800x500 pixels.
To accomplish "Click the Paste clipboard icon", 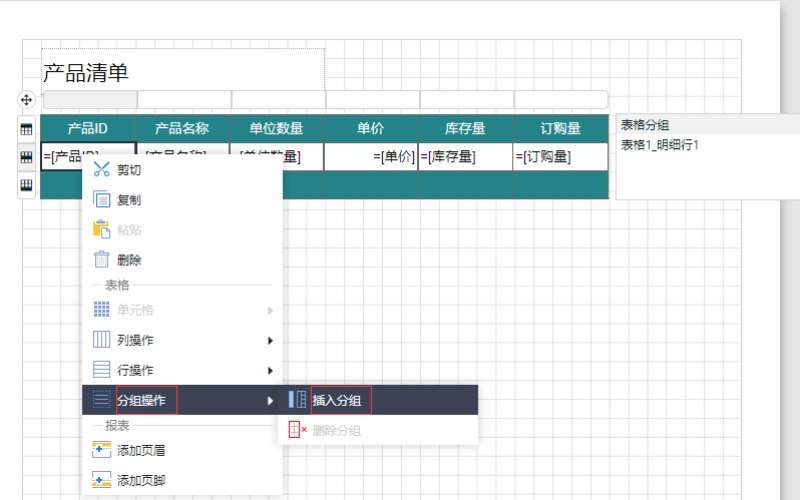I will tap(102, 230).
